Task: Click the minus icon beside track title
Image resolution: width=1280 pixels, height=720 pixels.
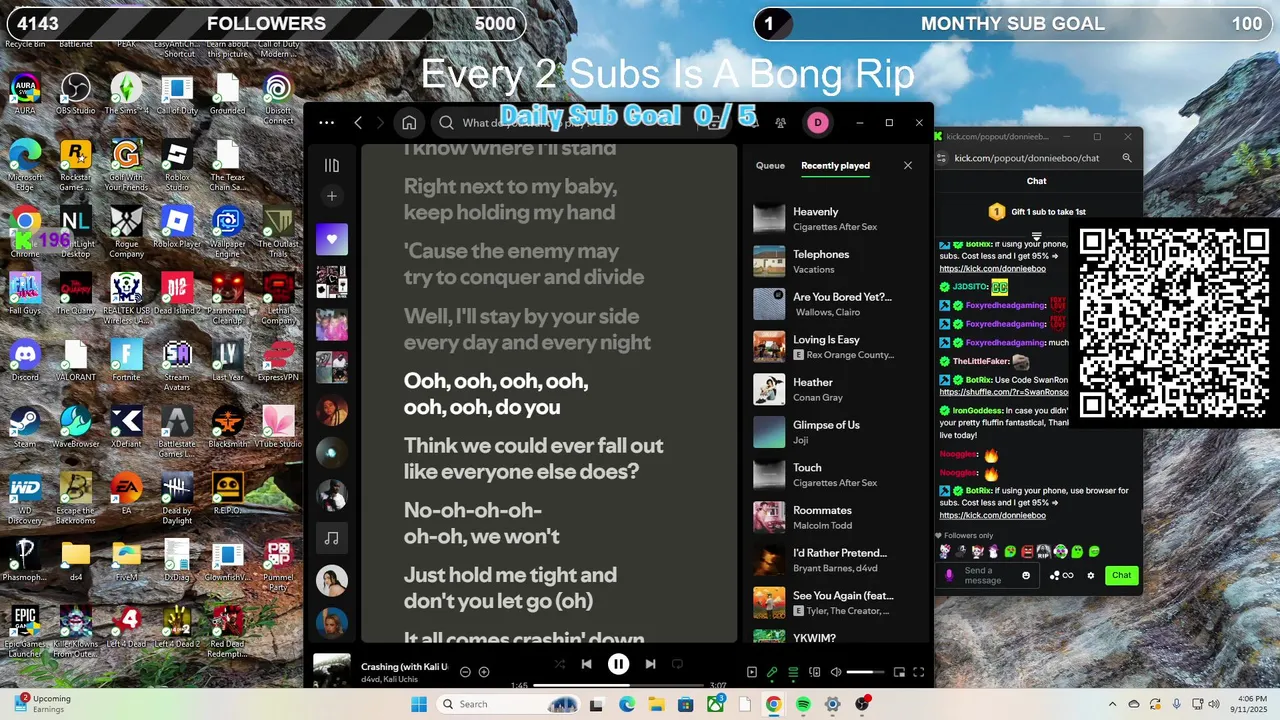Action: [465, 672]
